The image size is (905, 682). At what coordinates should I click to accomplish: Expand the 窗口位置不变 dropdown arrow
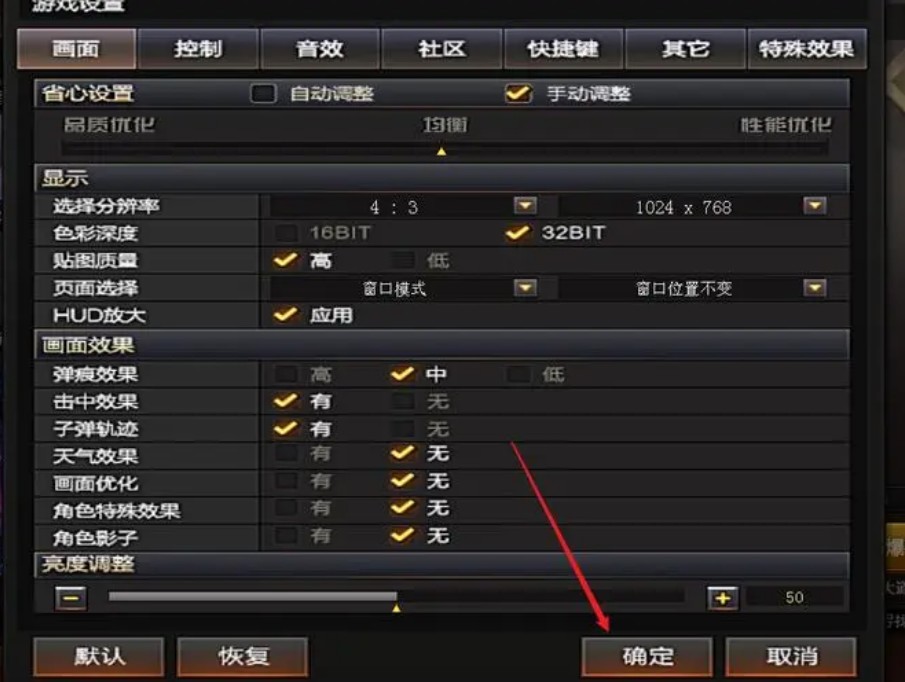click(x=814, y=288)
